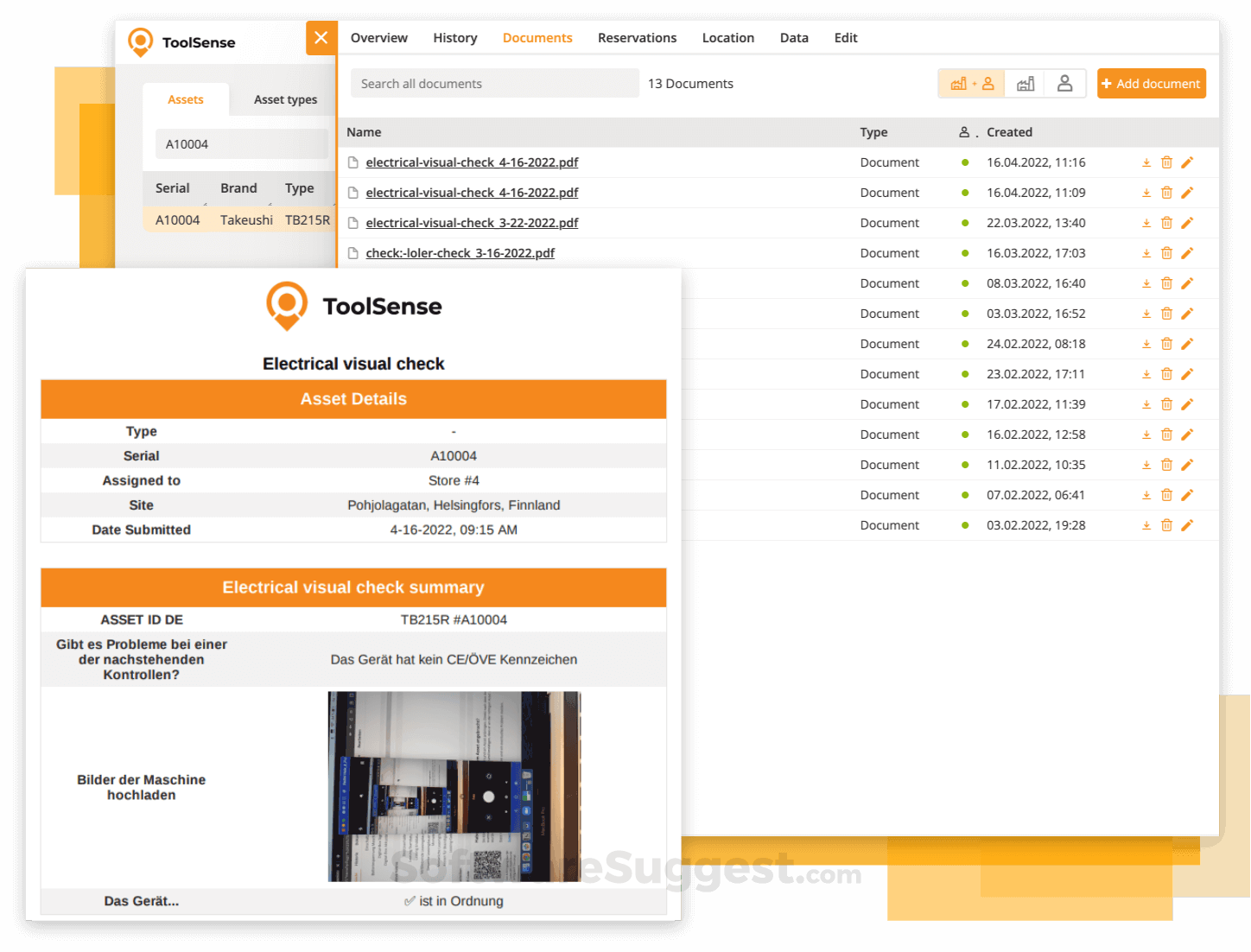The image size is (1251, 952).
Task: Click the ToolSense logo icon
Action: coord(140,41)
